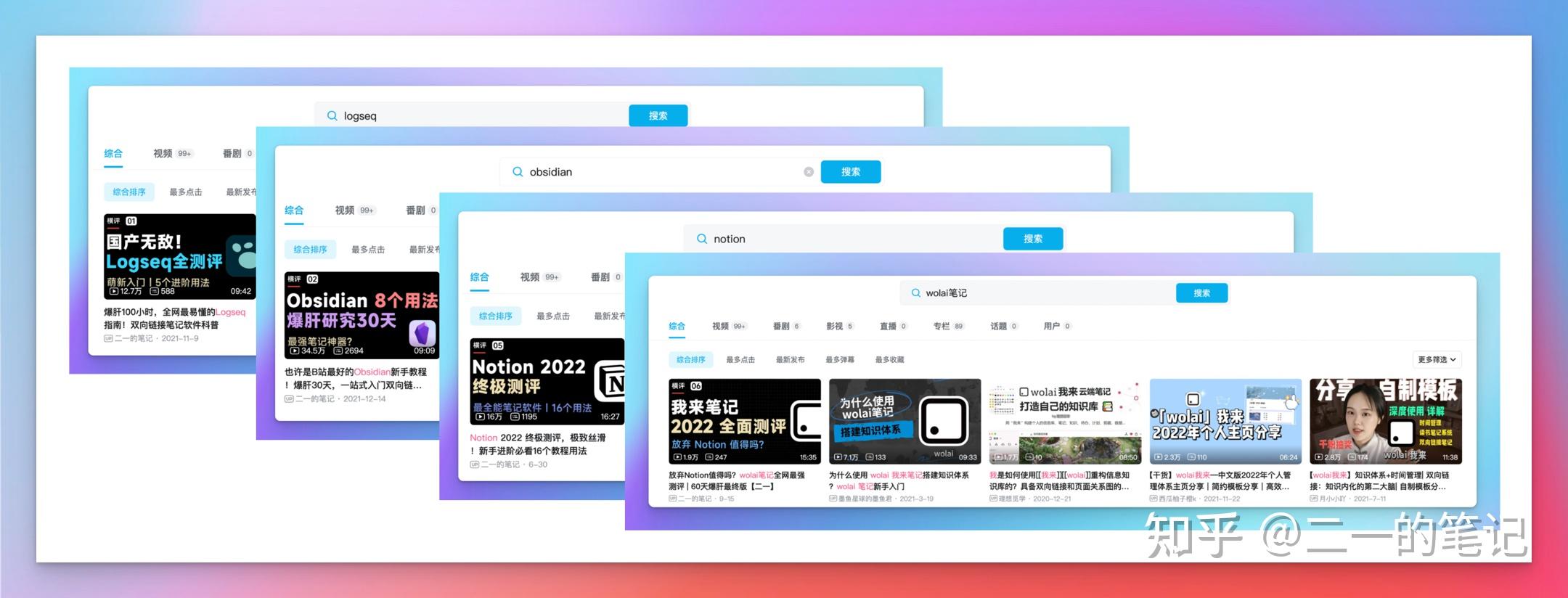The image size is (1568, 598).
Task: Click the search magnifier icon in obsidian window
Action: click(518, 172)
